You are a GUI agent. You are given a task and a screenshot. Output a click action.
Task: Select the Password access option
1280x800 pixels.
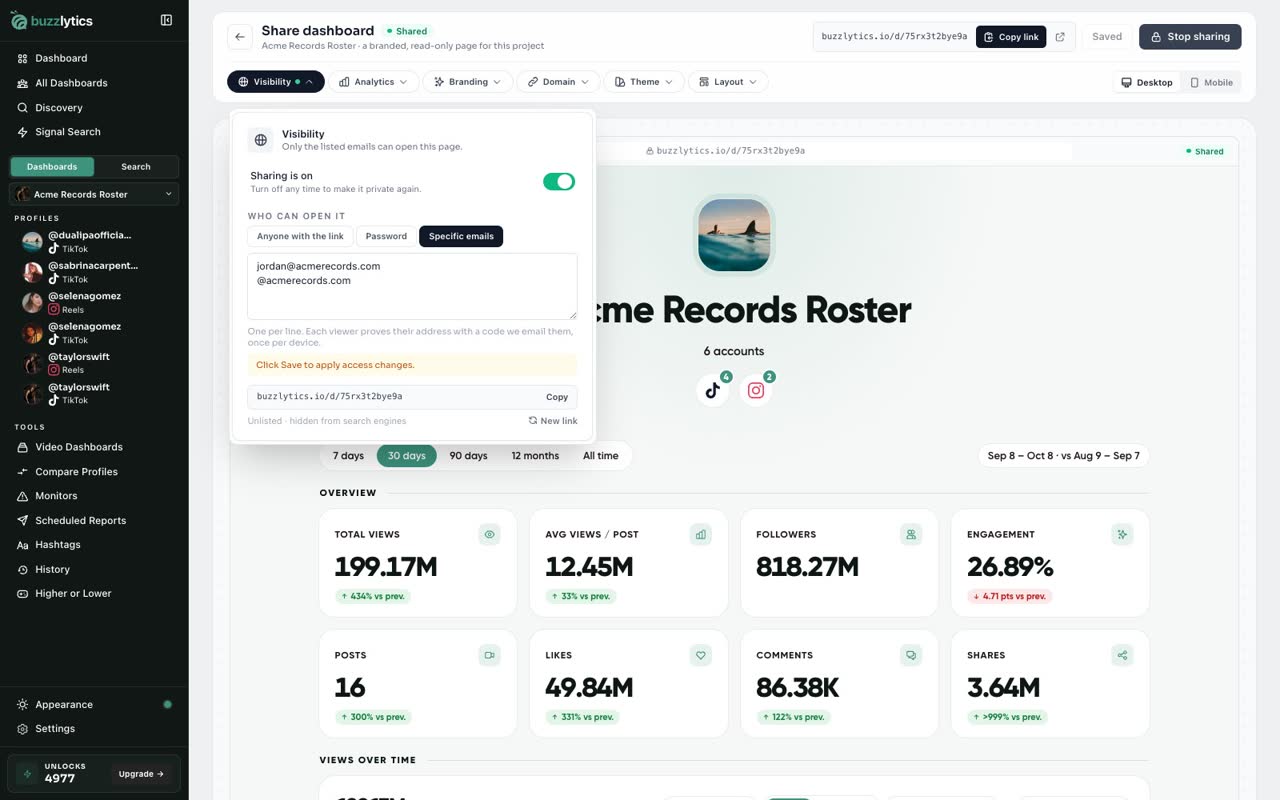[x=386, y=236]
